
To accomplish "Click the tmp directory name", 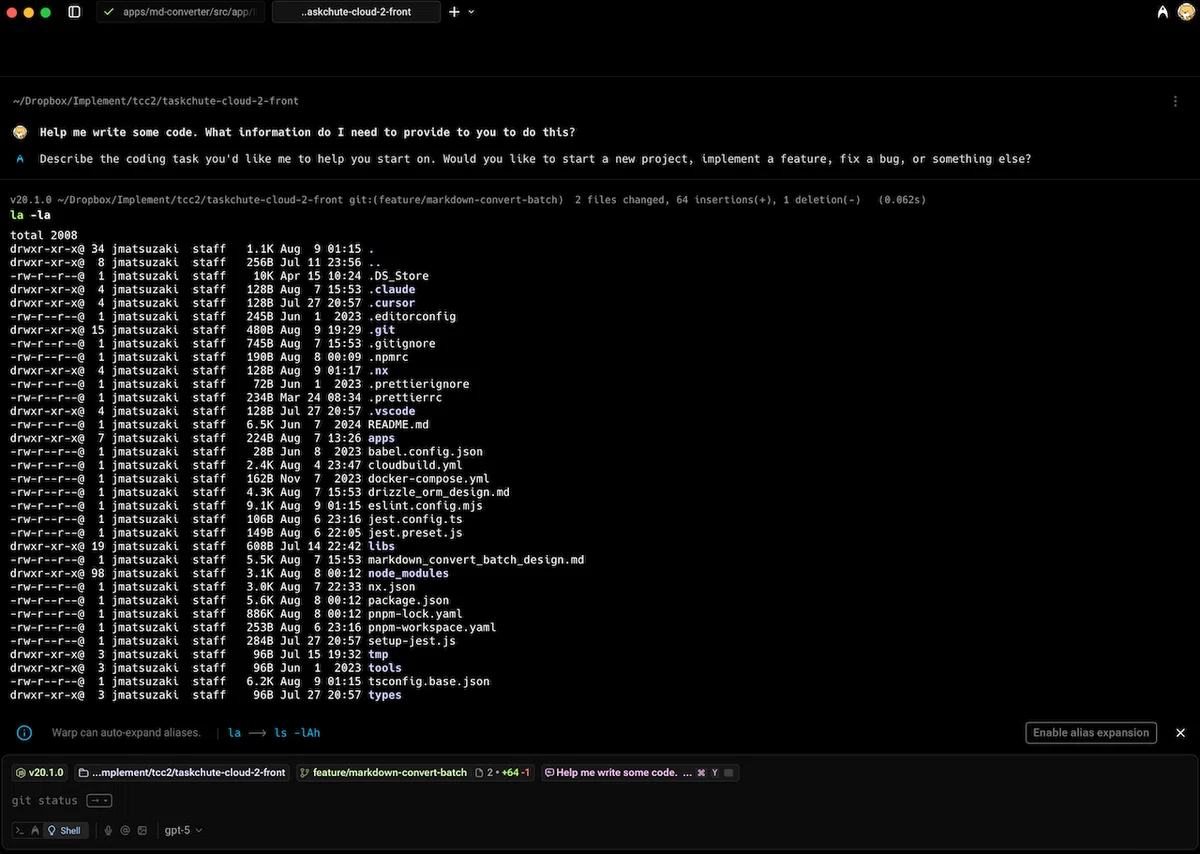I will pos(378,654).
